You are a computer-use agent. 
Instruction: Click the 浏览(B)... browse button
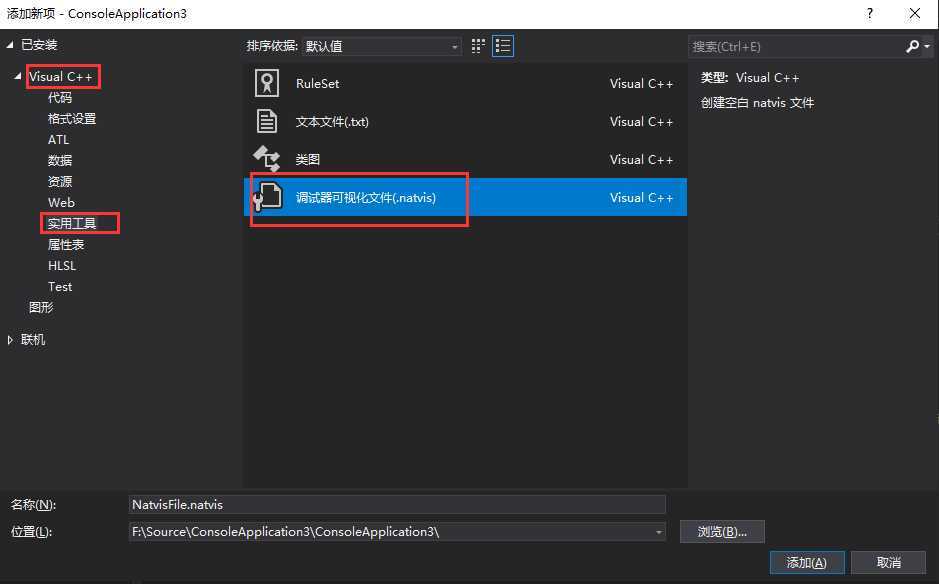[722, 531]
